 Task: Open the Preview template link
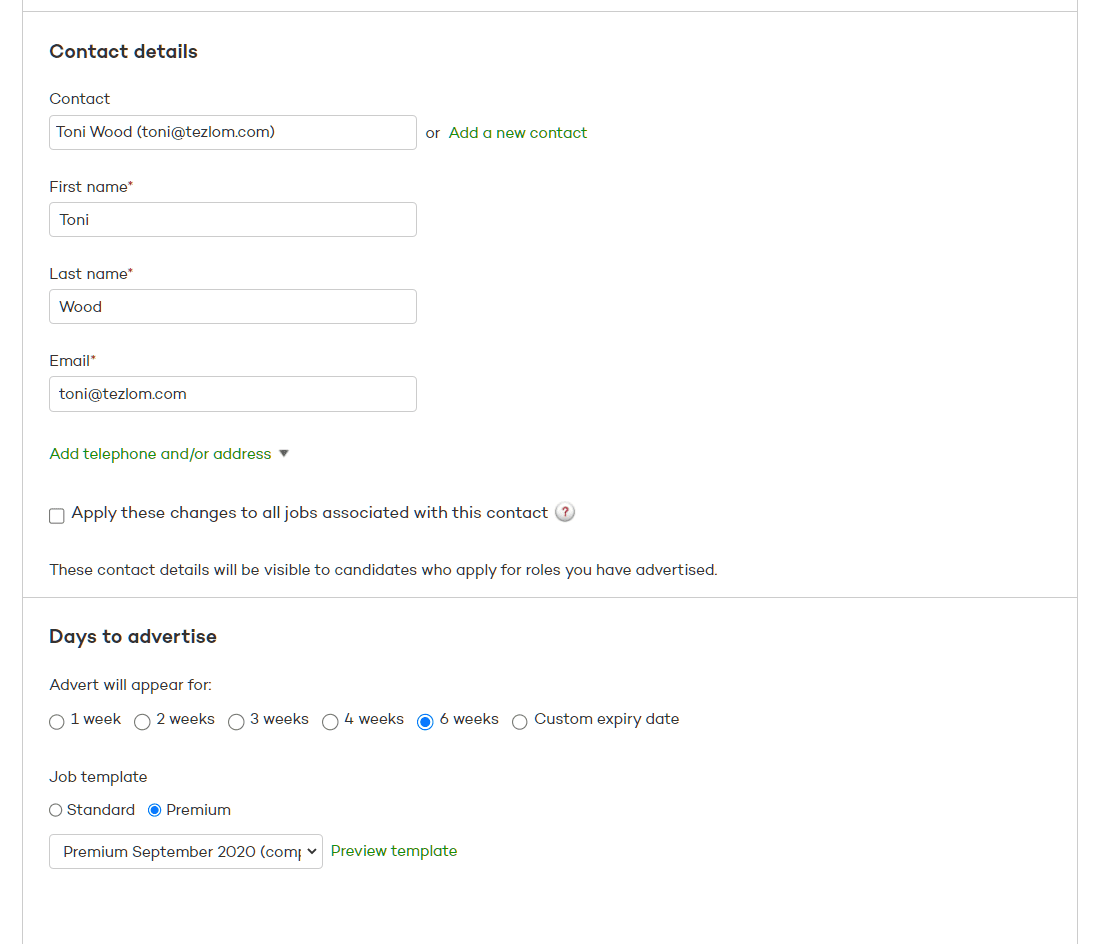[x=394, y=851]
